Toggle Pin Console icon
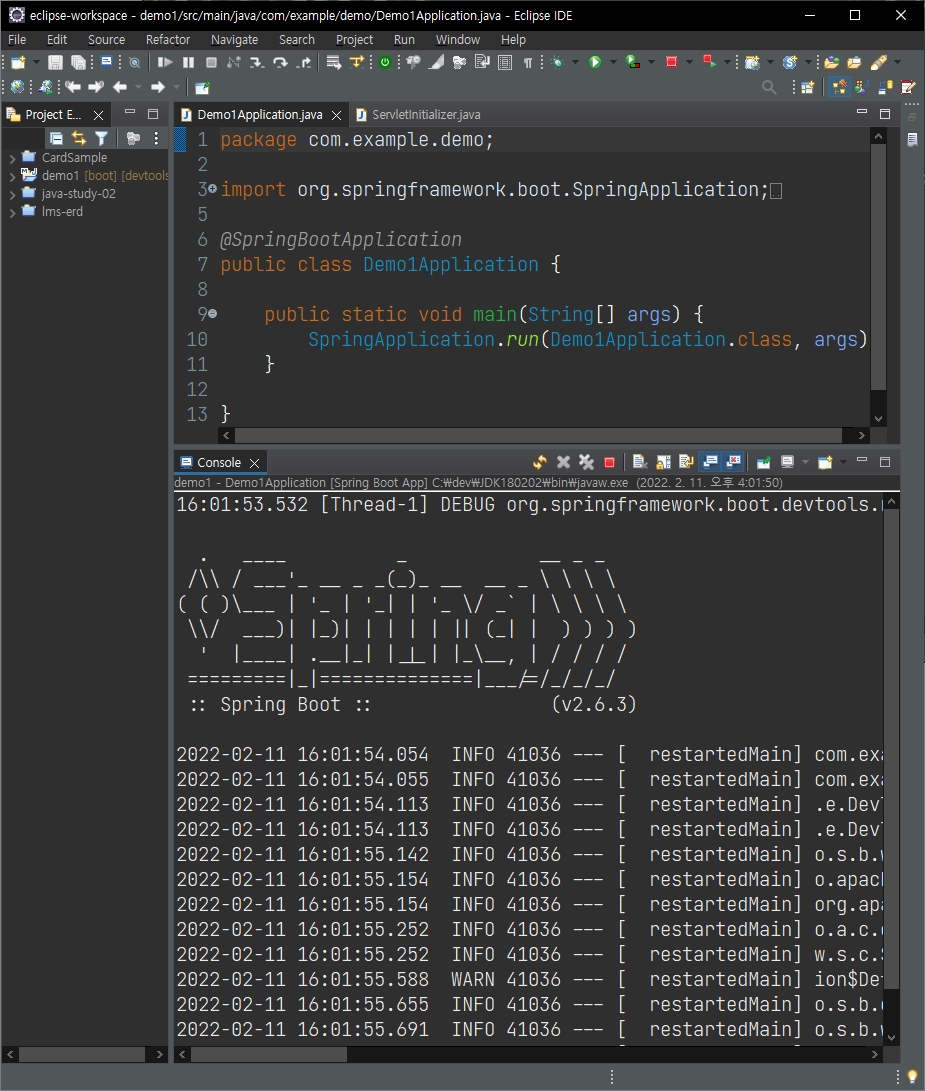The height and width of the screenshot is (1091, 925). click(x=764, y=462)
